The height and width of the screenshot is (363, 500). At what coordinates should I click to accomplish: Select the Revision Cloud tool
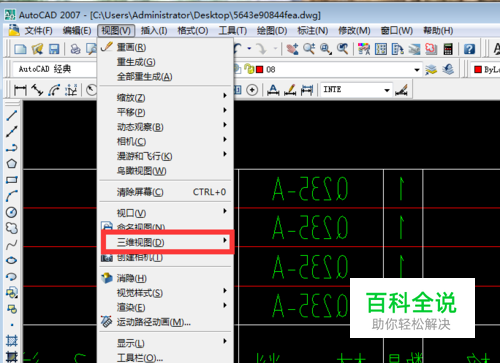[x=12, y=228]
